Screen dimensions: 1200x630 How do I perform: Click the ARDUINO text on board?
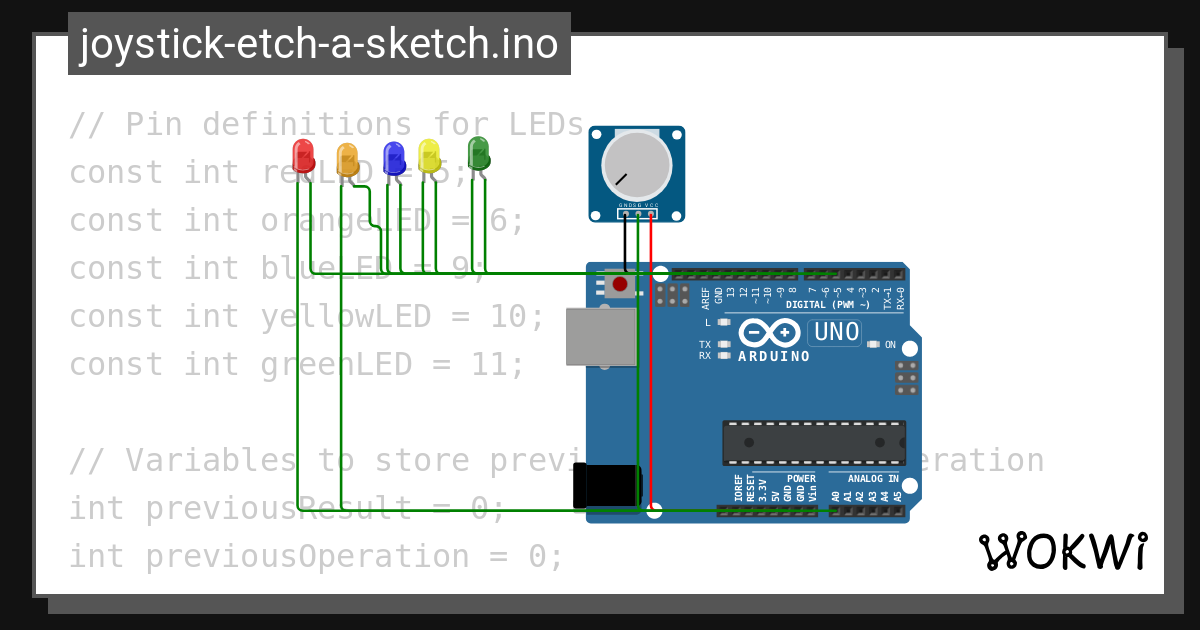pos(774,357)
